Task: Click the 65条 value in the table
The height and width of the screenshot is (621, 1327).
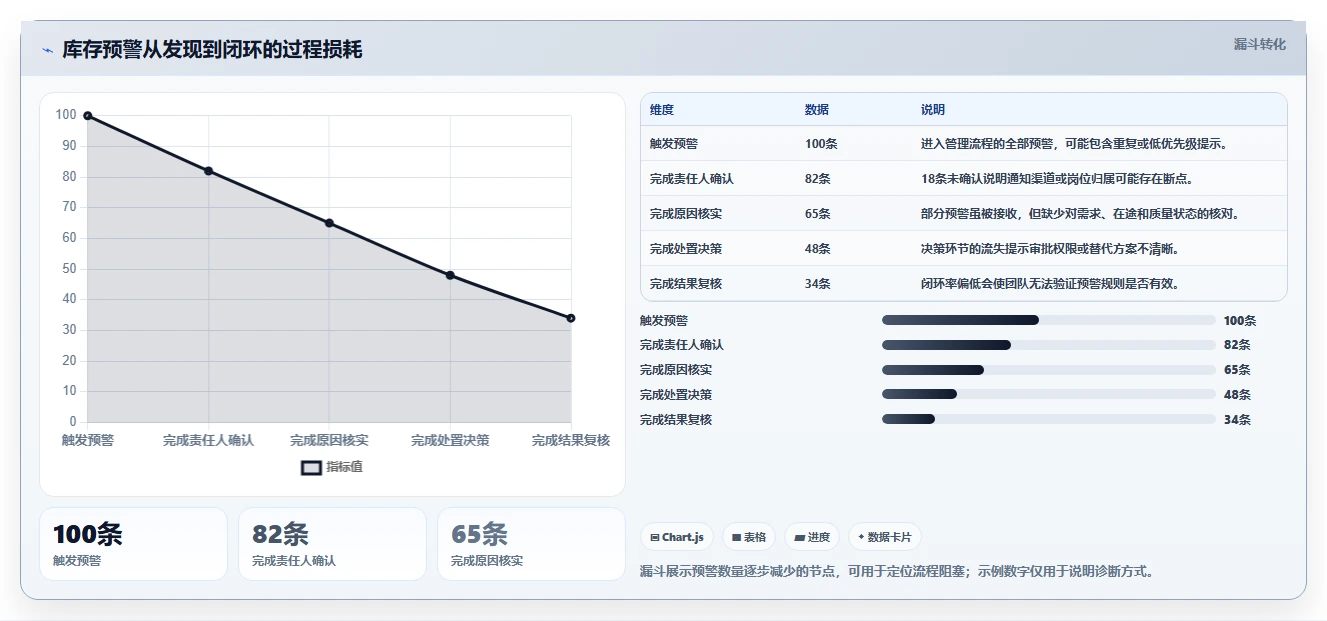Action: pos(818,214)
